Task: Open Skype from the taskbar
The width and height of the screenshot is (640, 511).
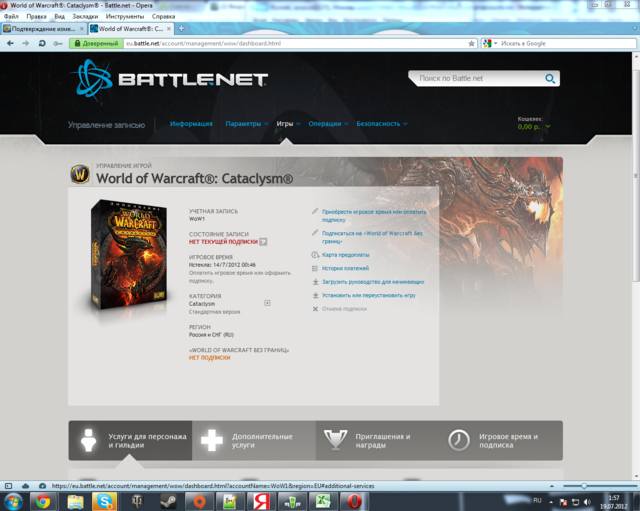Action: tap(104, 502)
